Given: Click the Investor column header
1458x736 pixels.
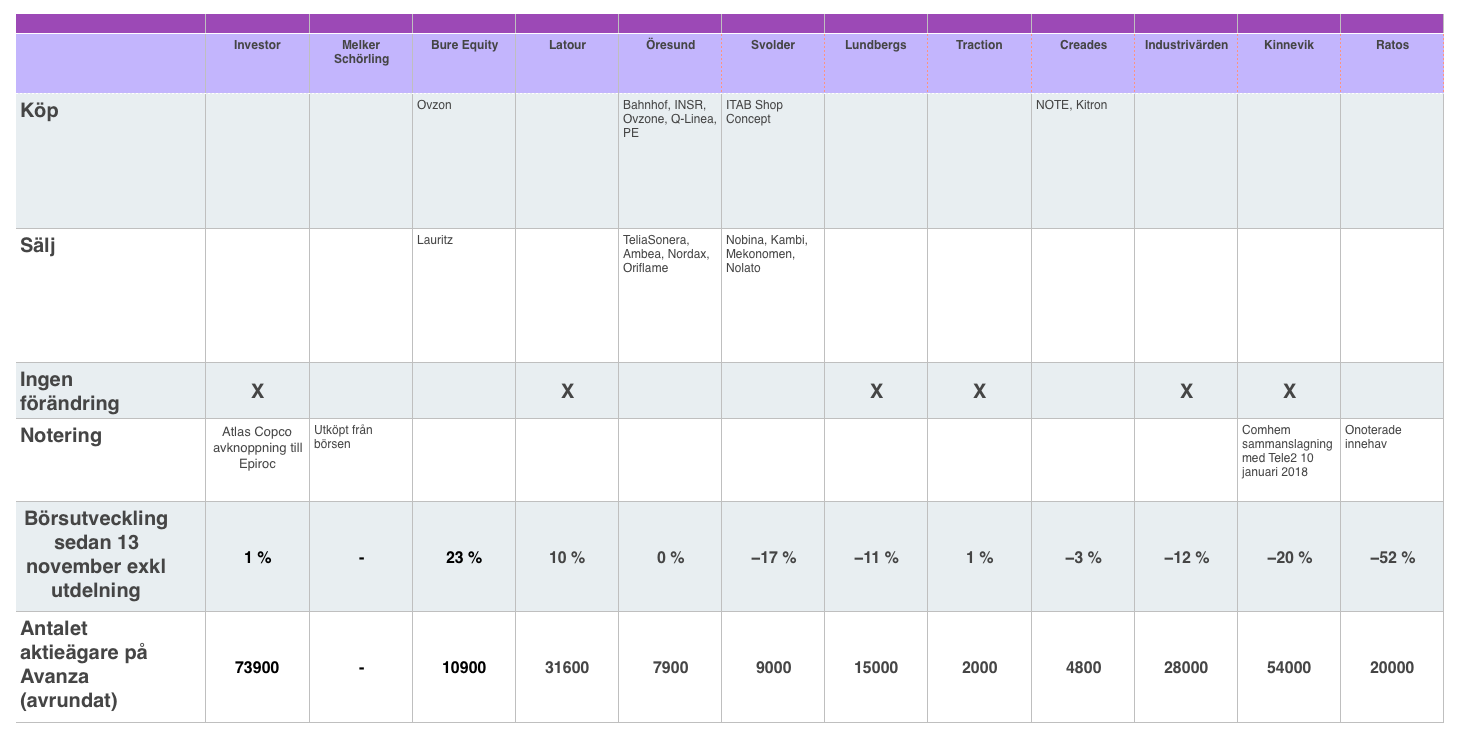Looking at the screenshot, I should pyautogui.click(x=257, y=45).
